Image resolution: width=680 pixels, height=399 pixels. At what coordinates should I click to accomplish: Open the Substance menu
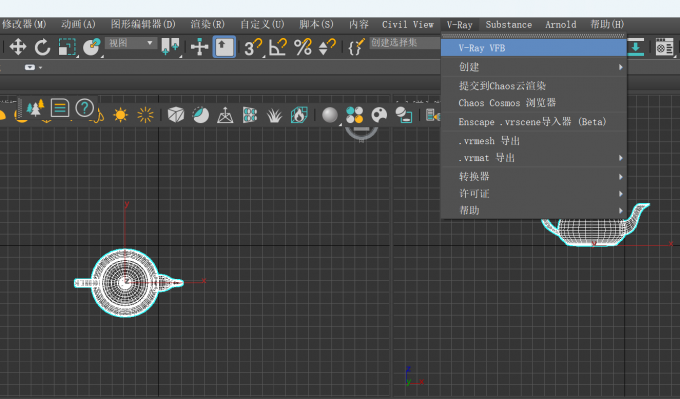tap(509, 24)
